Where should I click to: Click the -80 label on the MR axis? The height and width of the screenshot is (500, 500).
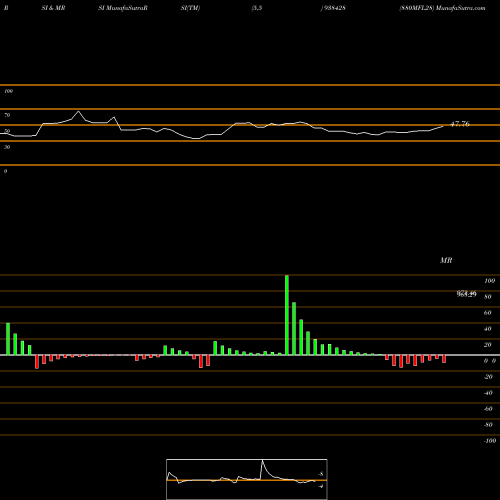[x=488, y=425]
